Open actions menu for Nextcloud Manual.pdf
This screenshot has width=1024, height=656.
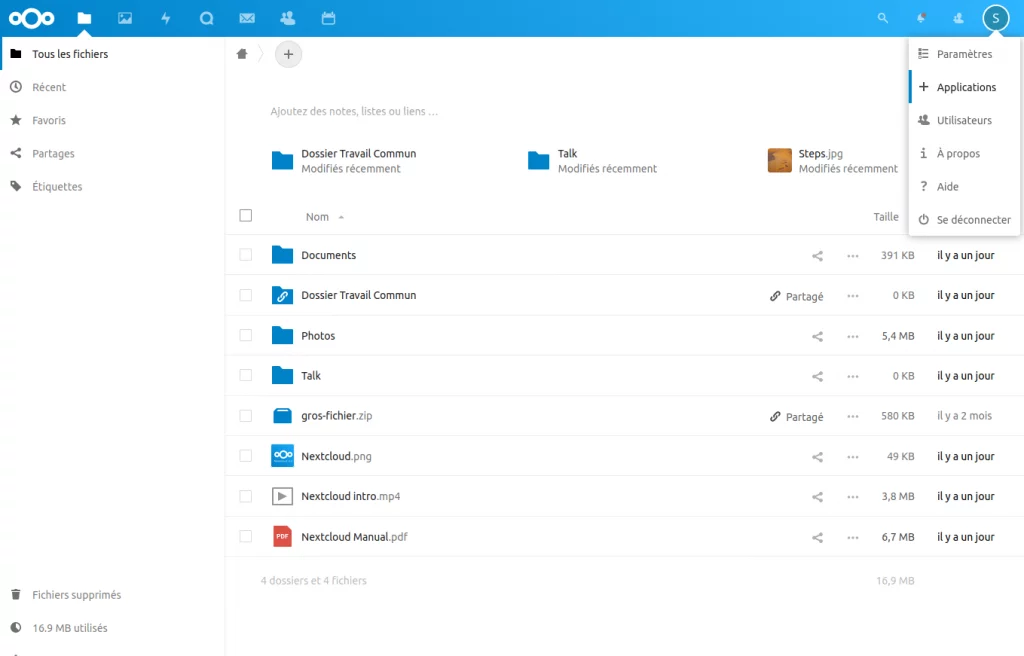pos(853,538)
